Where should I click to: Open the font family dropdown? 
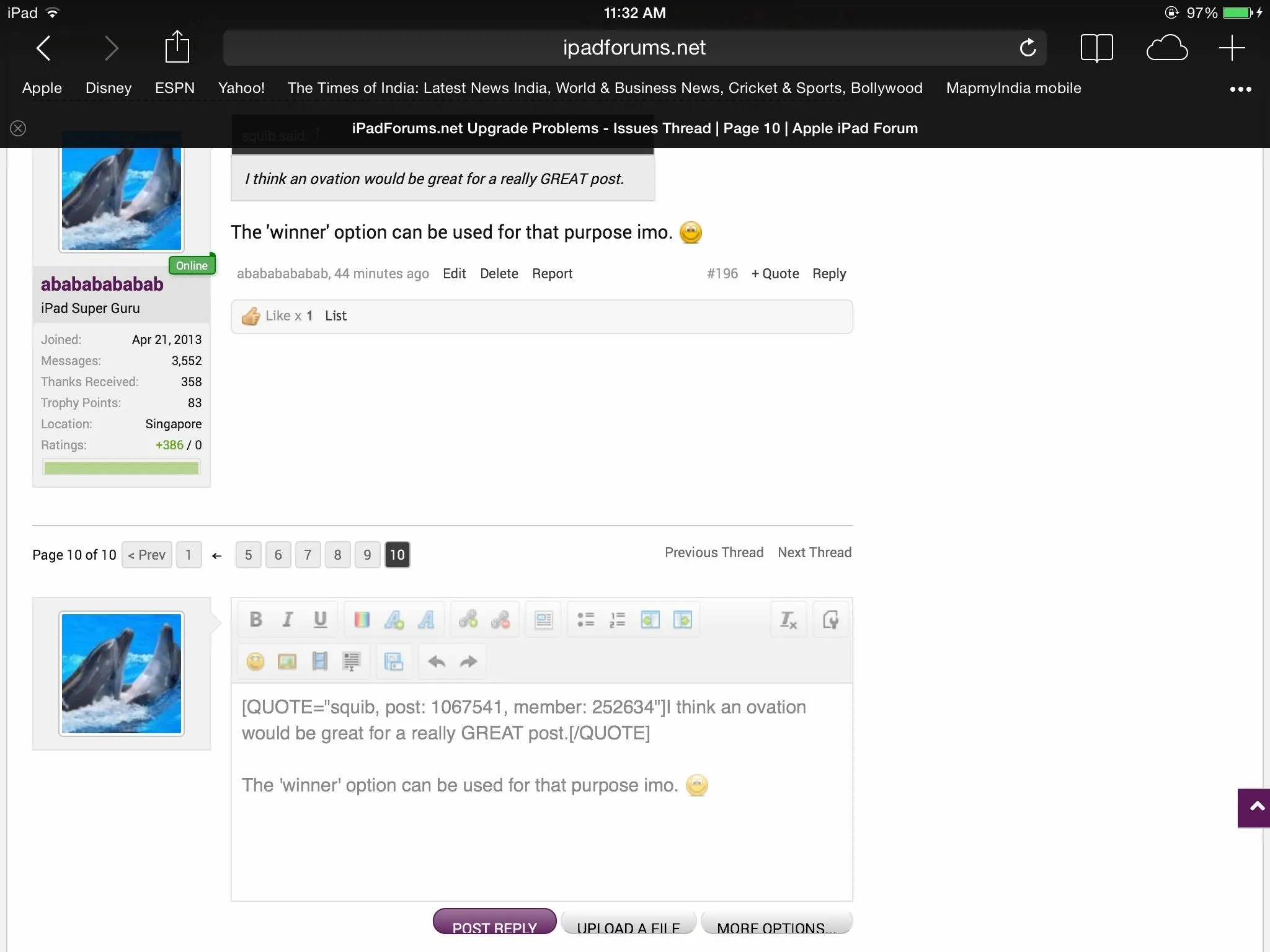[426, 619]
